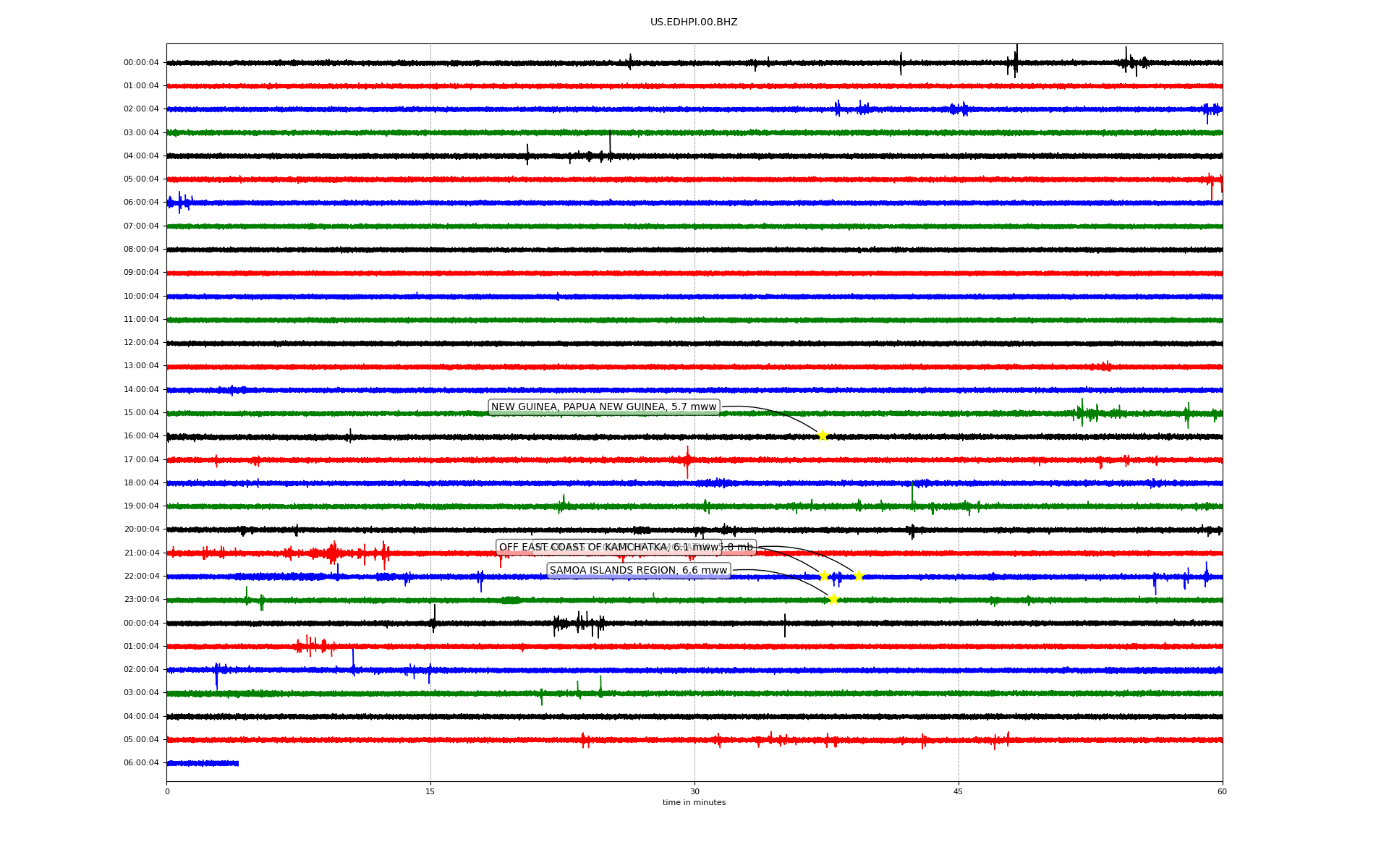Click the 21:00:04 time label
The image size is (1389, 868).
pyautogui.click(x=141, y=553)
